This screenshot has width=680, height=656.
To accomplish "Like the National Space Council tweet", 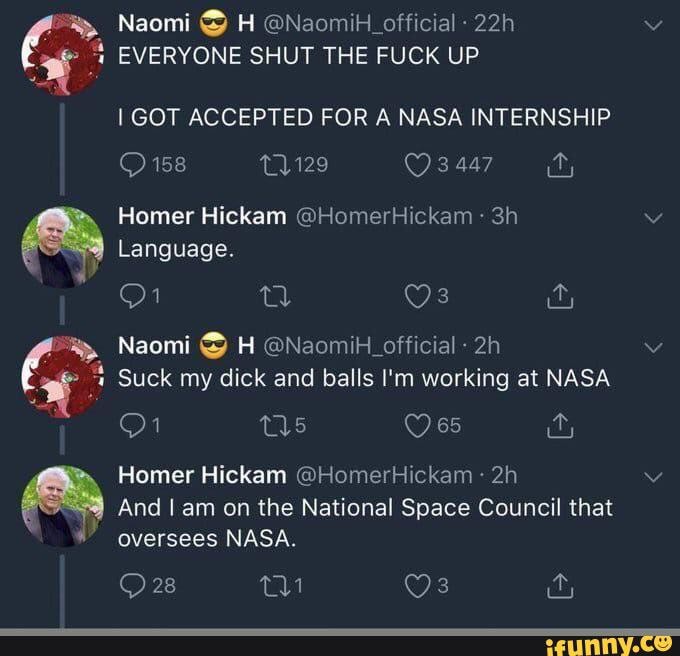I will [x=418, y=586].
